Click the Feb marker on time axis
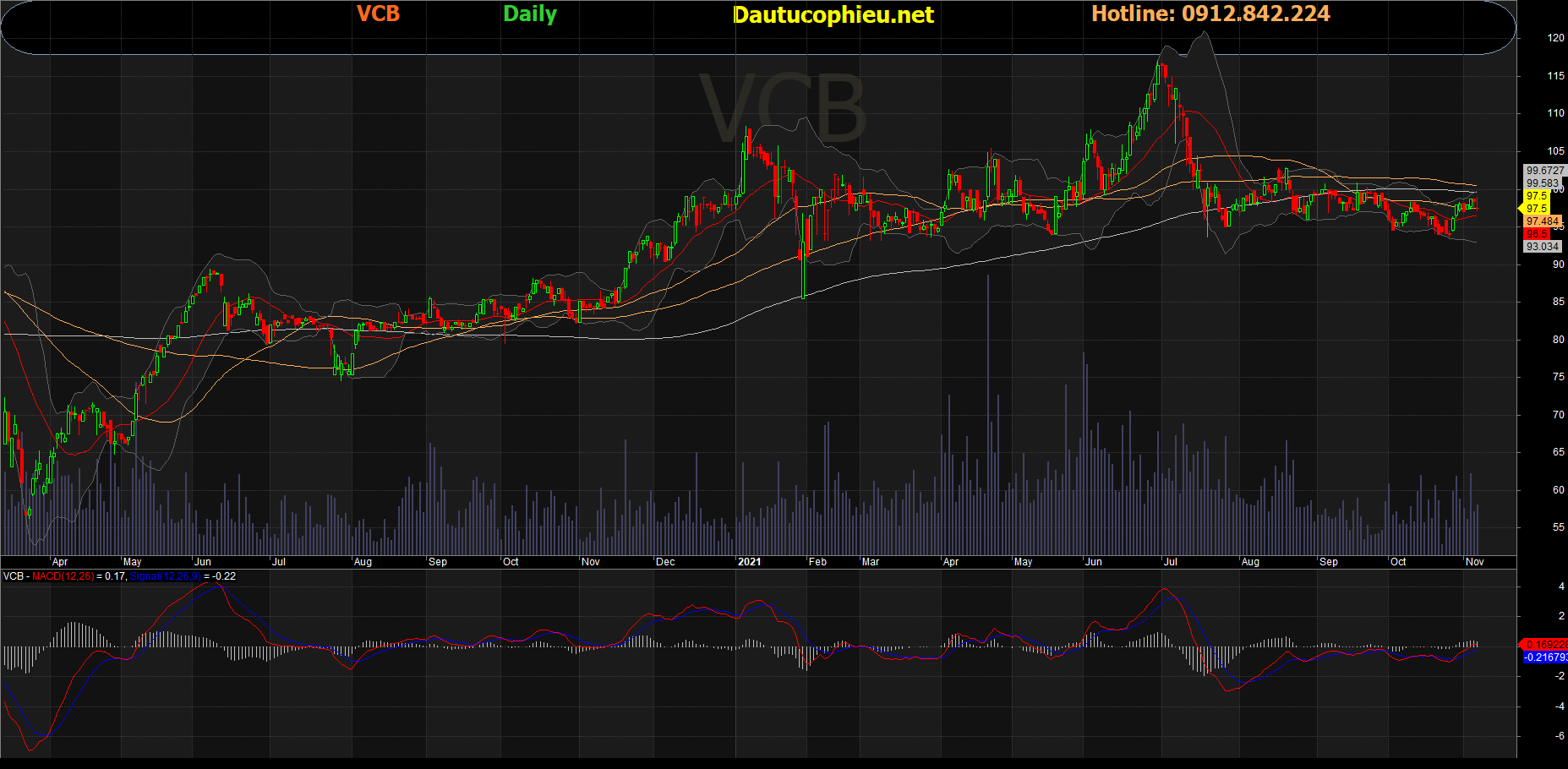The width and height of the screenshot is (1568, 769). tap(817, 562)
